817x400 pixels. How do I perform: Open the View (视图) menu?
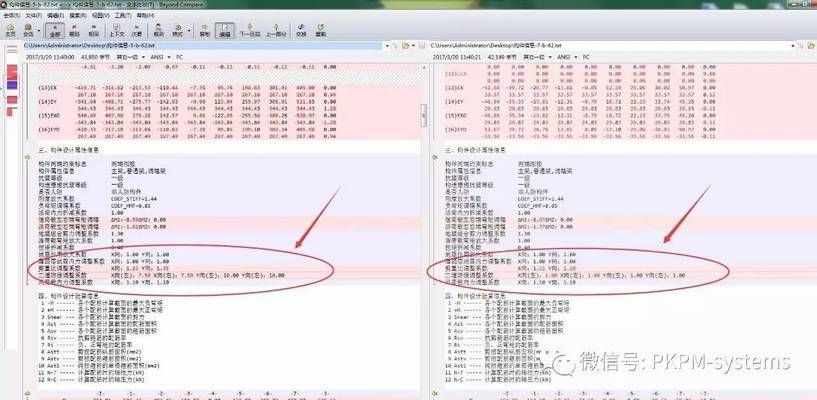(101, 16)
